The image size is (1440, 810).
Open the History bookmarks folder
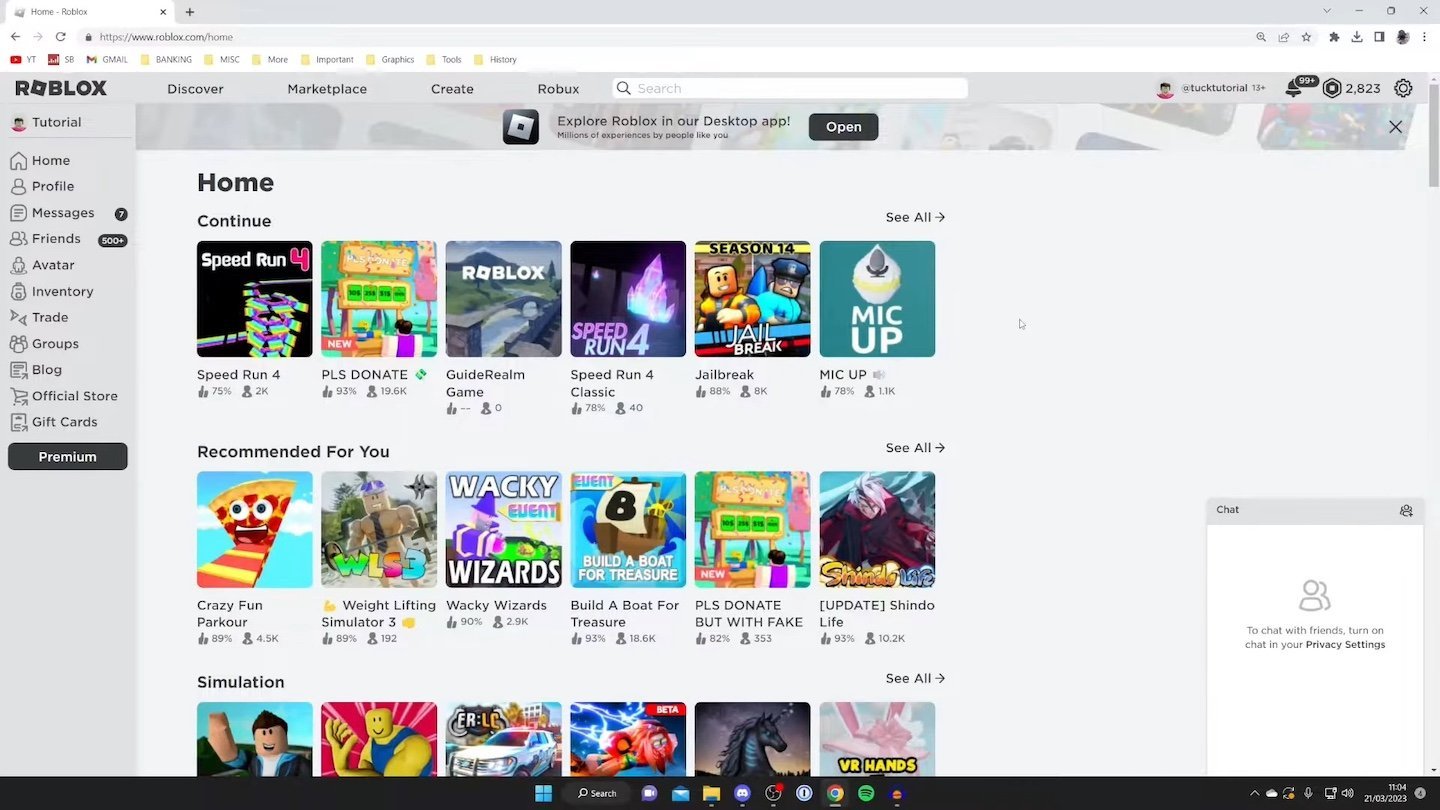495,60
